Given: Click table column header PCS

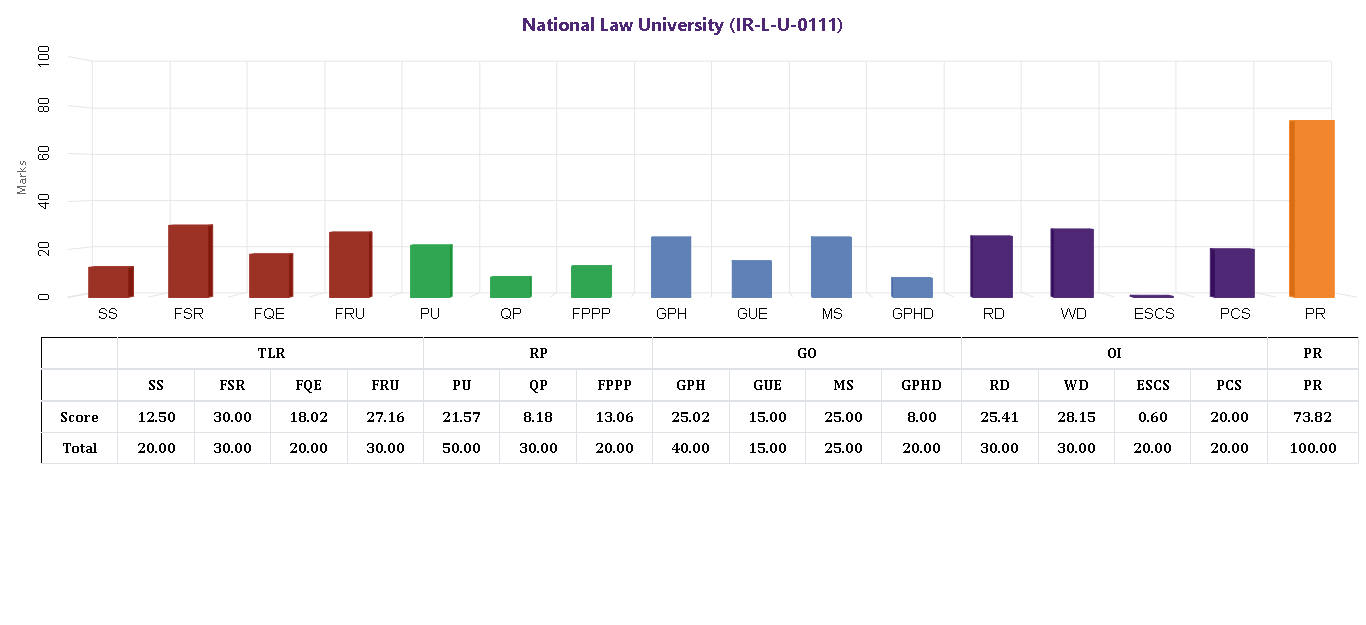Looking at the screenshot, I should (1229, 385).
